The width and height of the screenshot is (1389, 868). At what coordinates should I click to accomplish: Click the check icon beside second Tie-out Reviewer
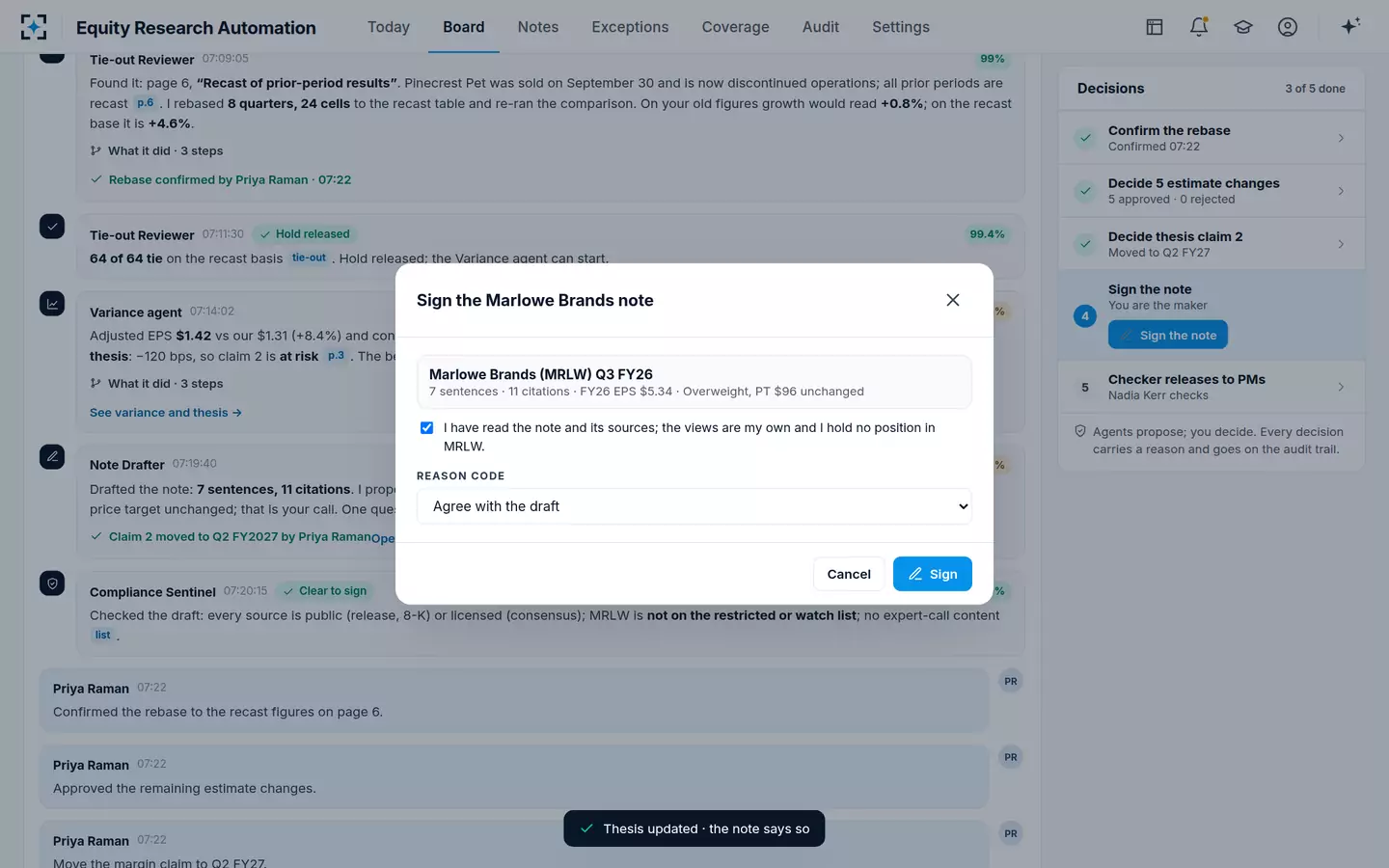[x=52, y=227]
